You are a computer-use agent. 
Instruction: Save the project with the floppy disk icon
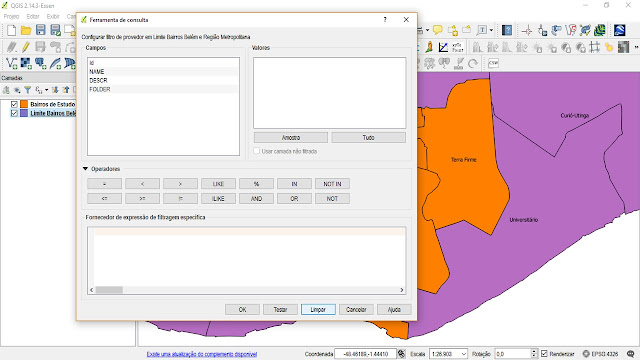point(40,30)
